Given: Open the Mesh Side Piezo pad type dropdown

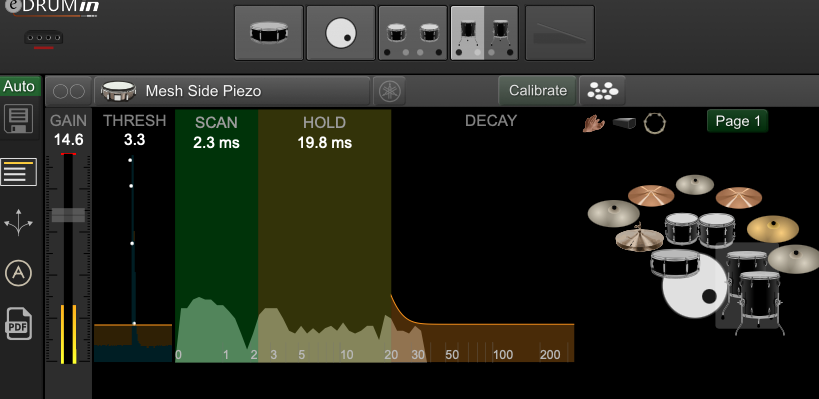Looking at the screenshot, I should 232,91.
